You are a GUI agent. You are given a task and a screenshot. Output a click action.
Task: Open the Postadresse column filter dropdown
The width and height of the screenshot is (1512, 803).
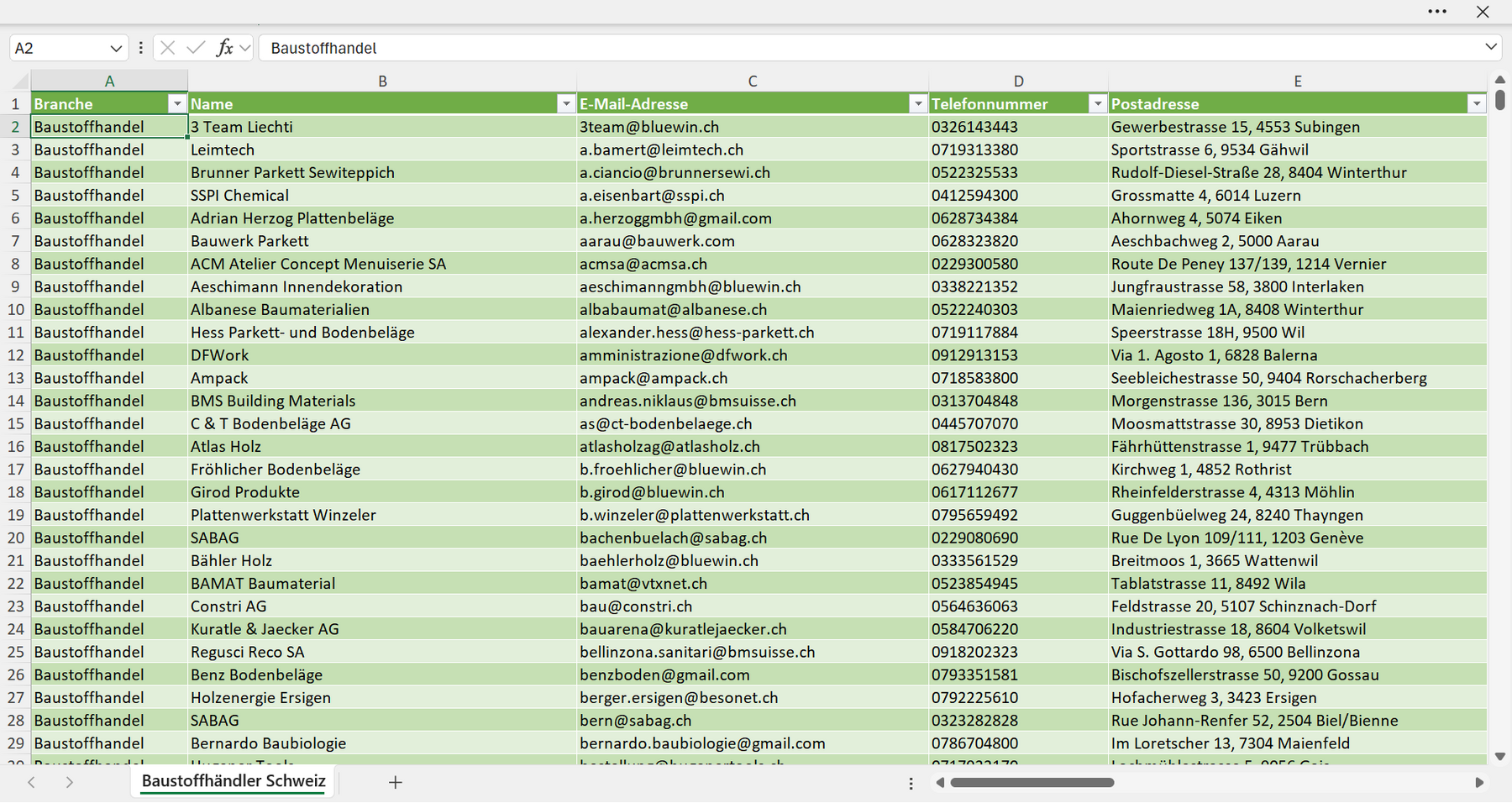coord(1477,103)
